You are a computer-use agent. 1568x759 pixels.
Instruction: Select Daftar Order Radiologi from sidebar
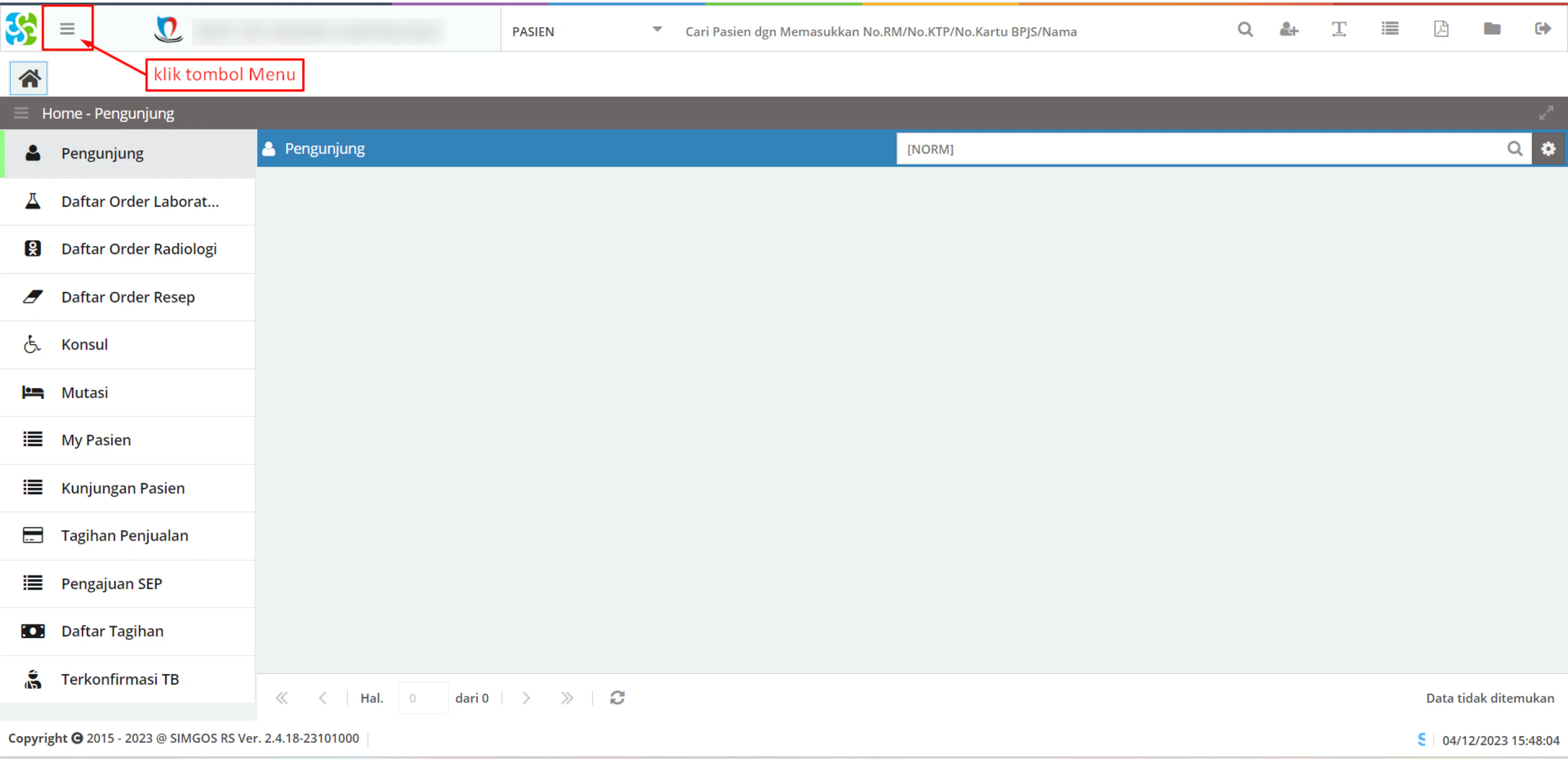pos(128,249)
